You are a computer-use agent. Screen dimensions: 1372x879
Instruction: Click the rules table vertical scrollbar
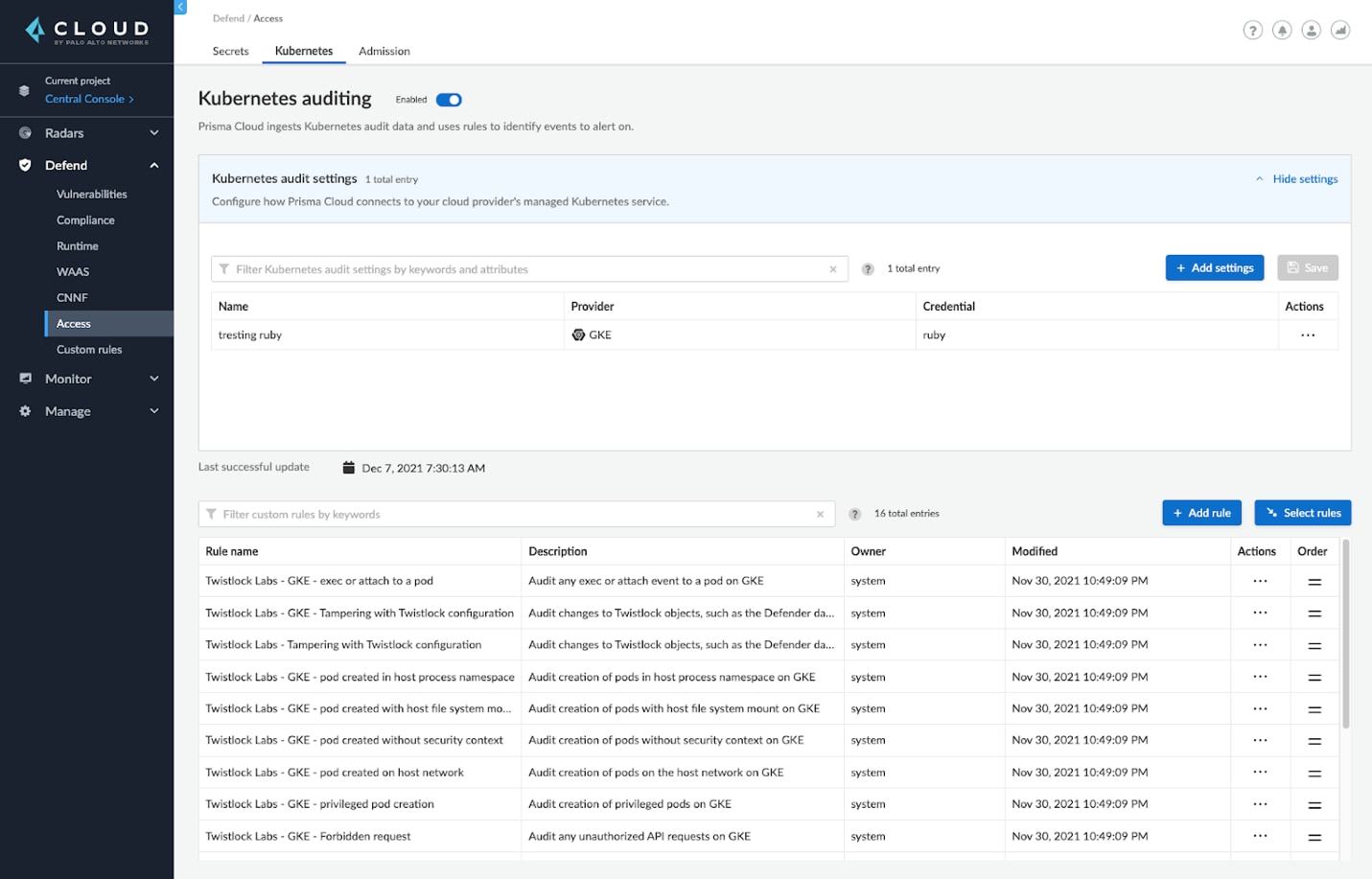tap(1346, 634)
